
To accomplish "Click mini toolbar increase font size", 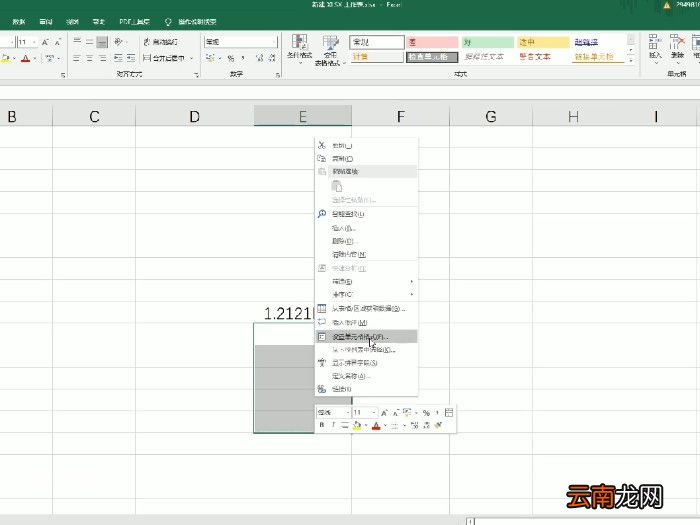I will pyautogui.click(x=384, y=412).
